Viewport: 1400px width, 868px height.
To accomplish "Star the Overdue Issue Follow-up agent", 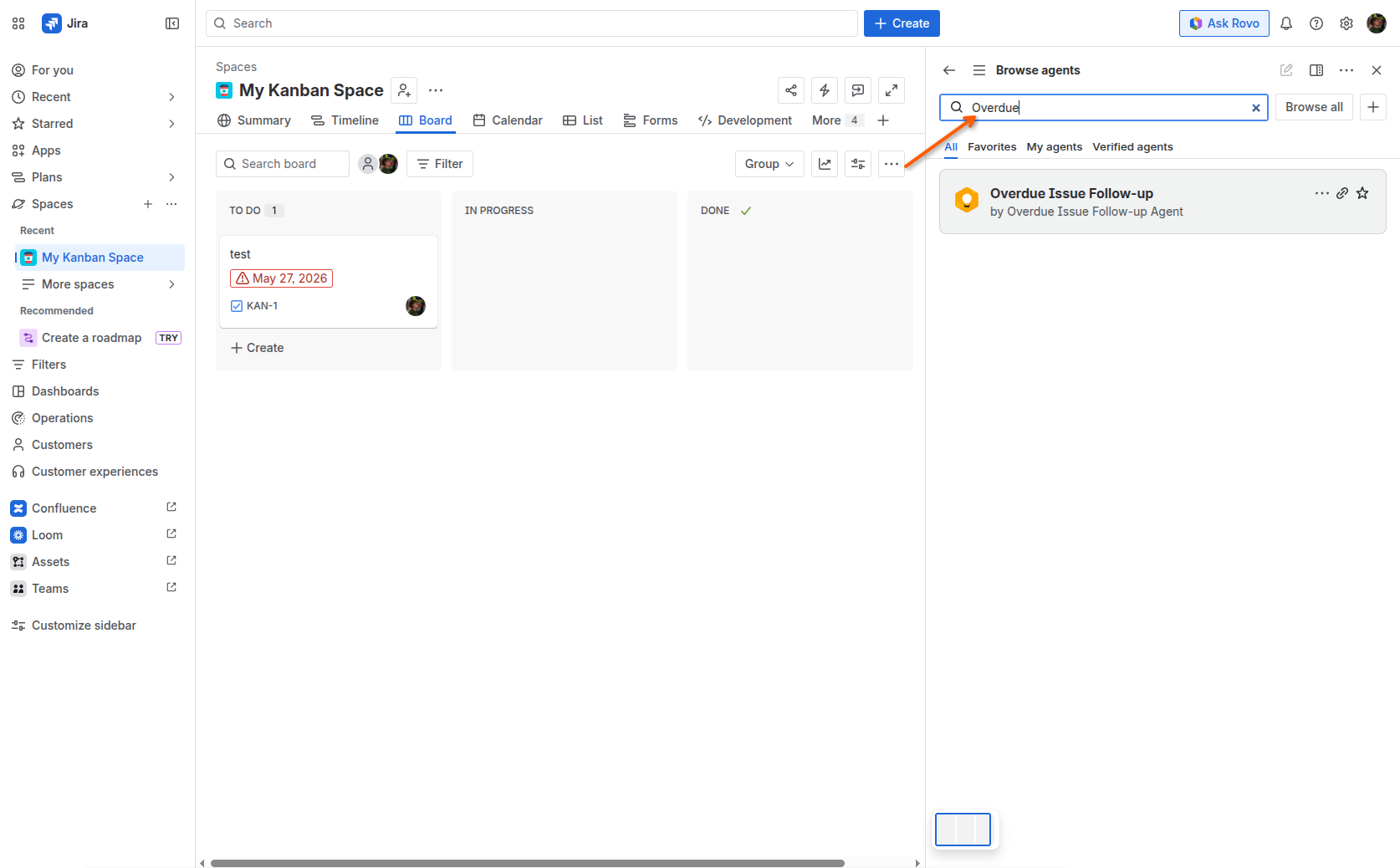I will click(x=1362, y=193).
